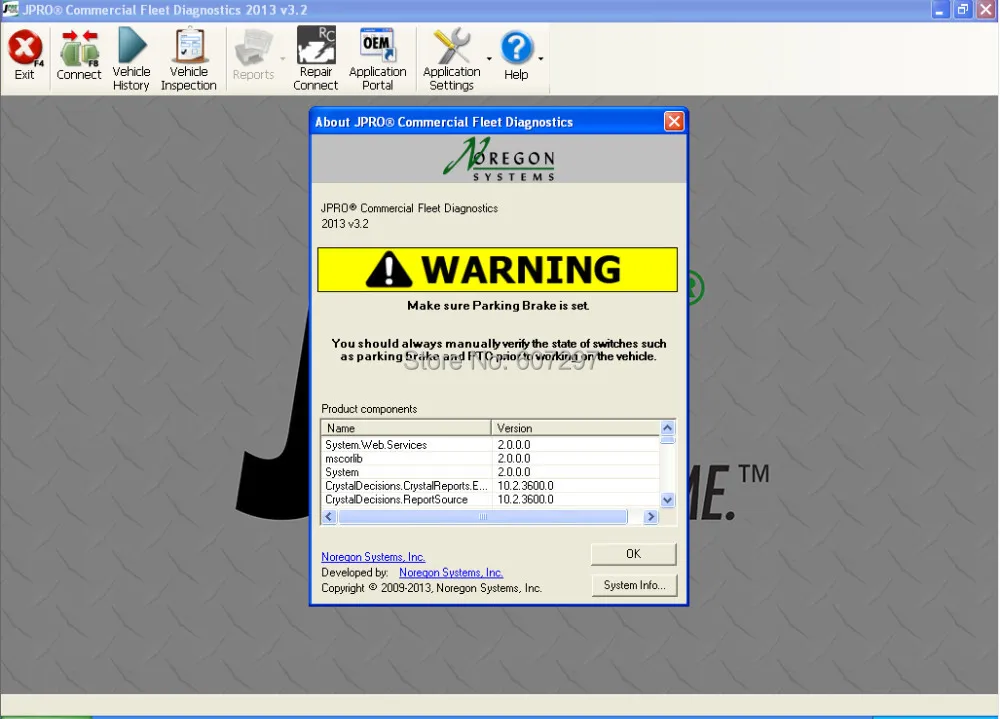Click the component list scroll up arrow
The width and height of the screenshot is (1000, 719).
coord(668,427)
